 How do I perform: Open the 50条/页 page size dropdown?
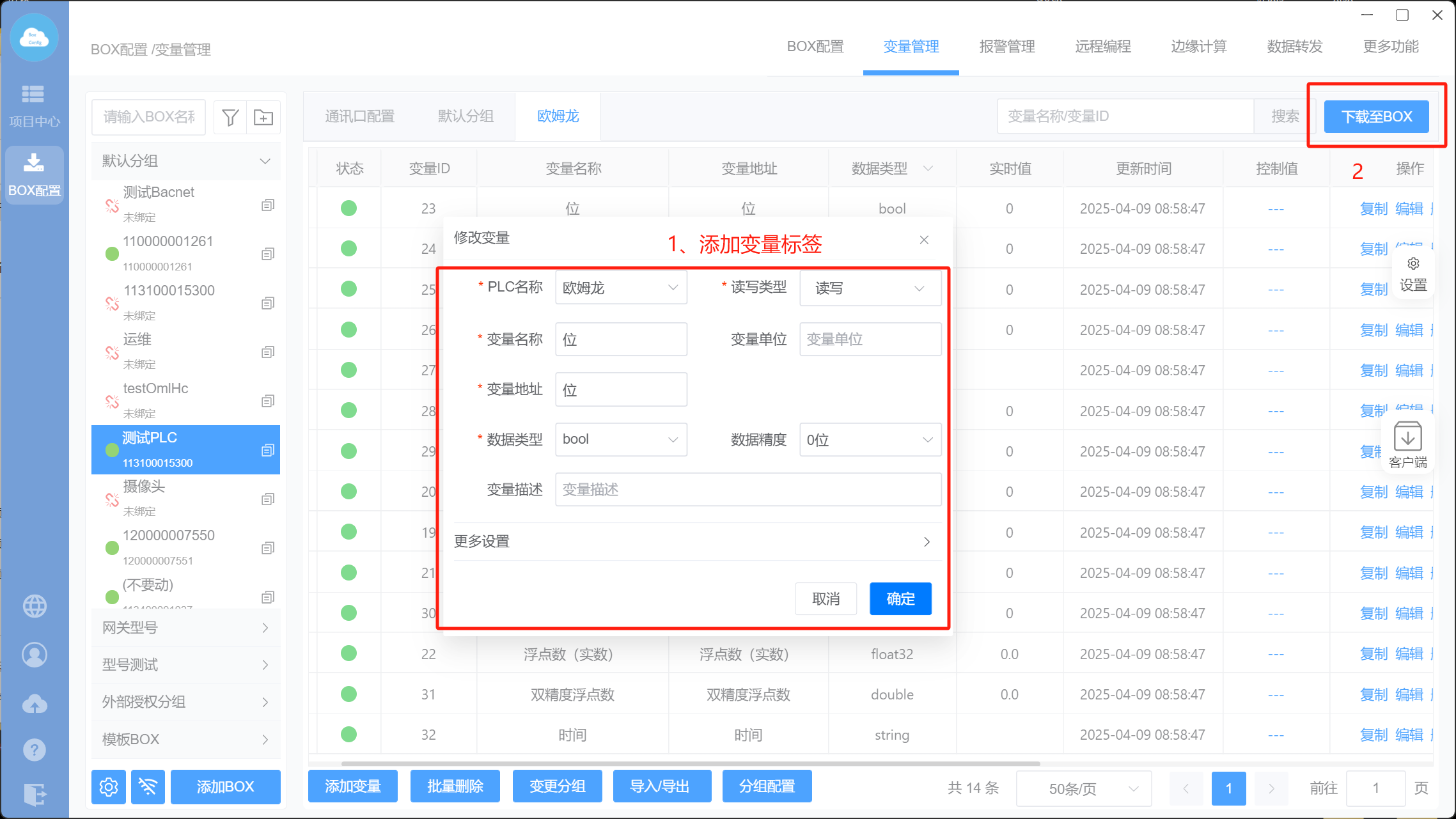tap(1084, 788)
